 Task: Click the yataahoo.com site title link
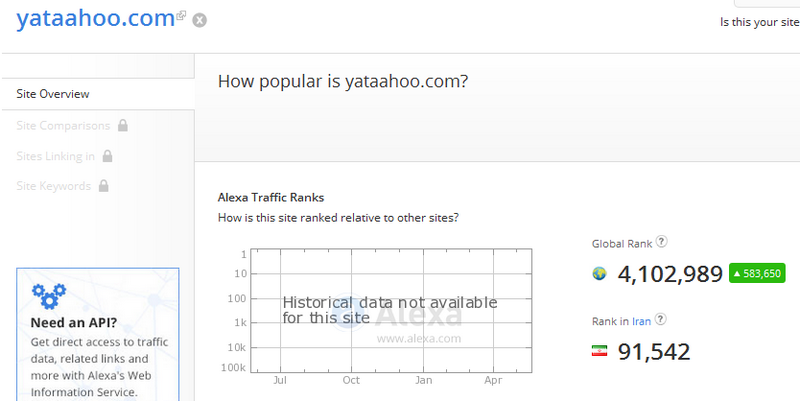point(95,18)
